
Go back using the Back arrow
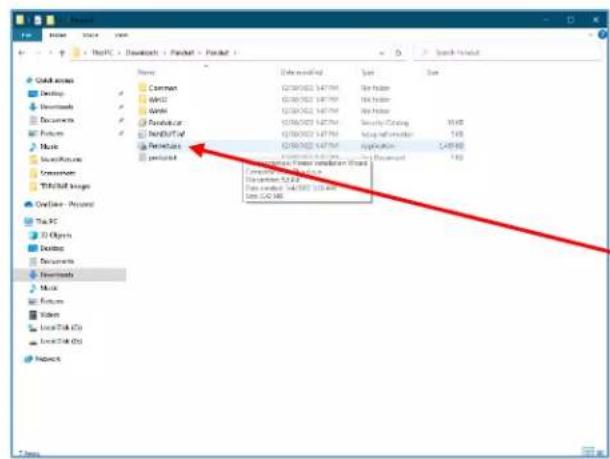tap(22, 53)
